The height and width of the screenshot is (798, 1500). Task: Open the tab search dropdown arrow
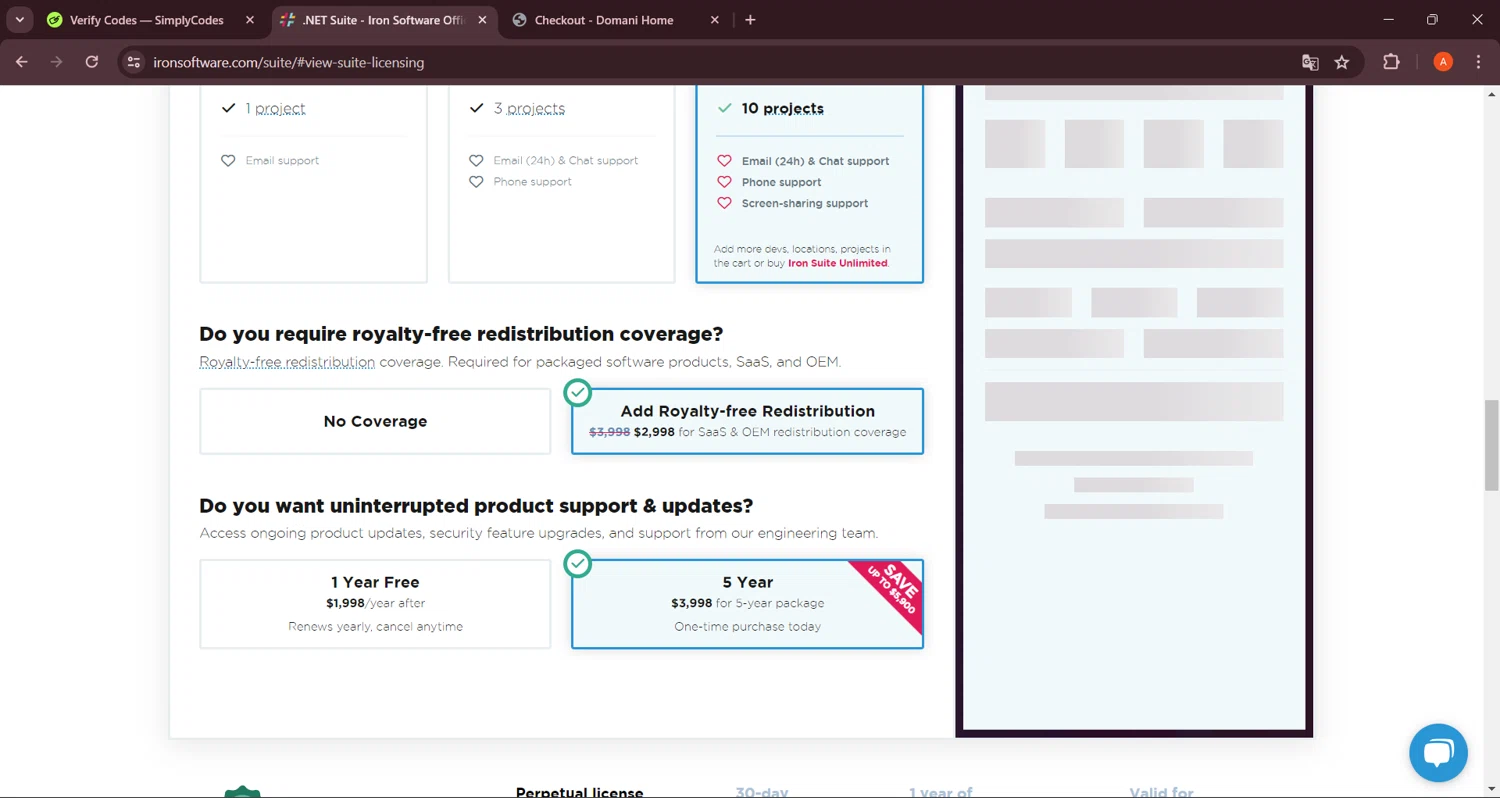coord(19,20)
